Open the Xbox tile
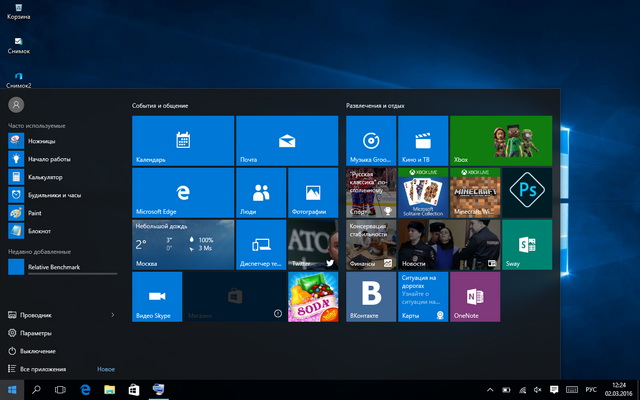This screenshot has height=400, width=640. click(501, 141)
